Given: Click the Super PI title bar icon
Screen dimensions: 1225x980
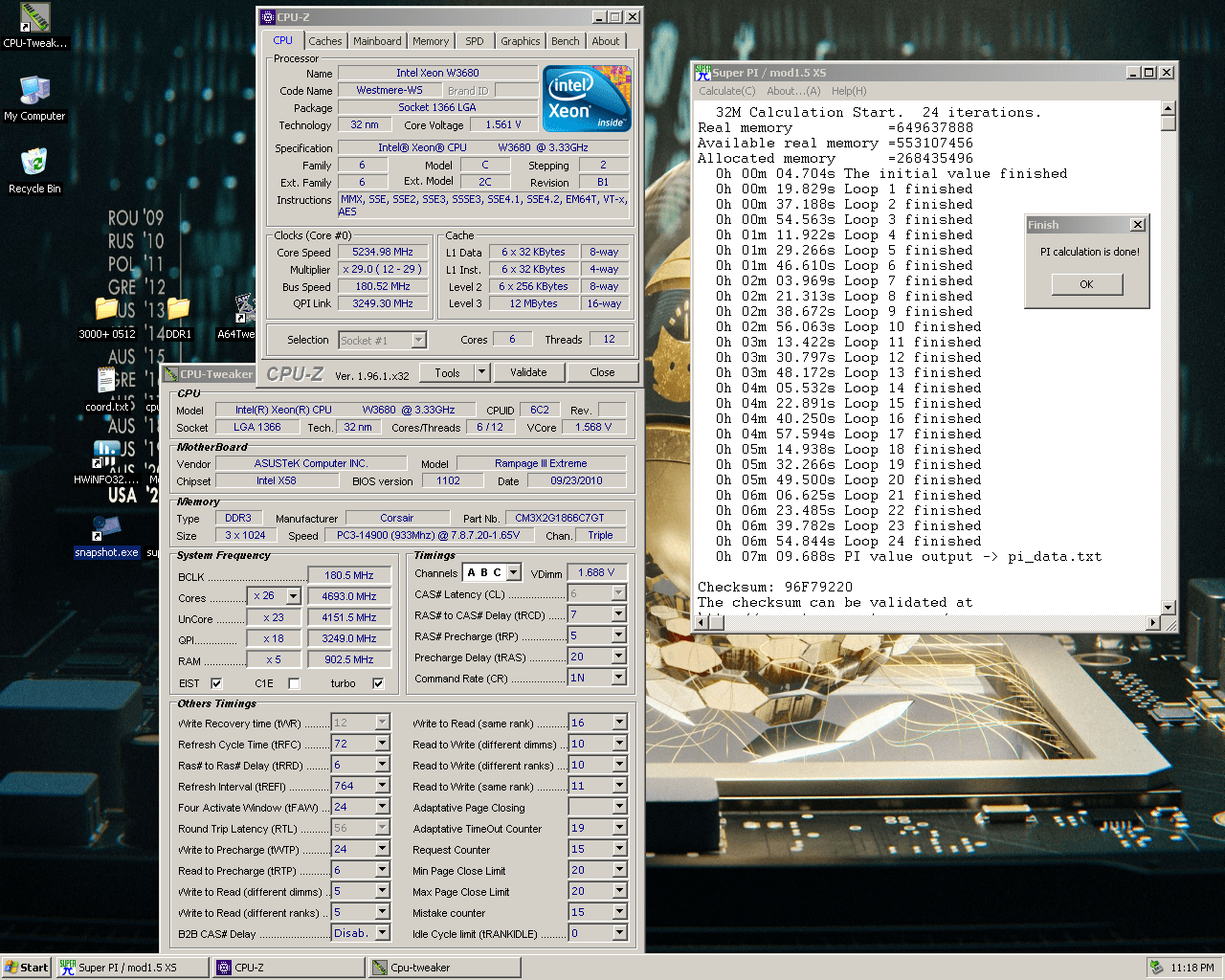Looking at the screenshot, I should coord(702,73).
